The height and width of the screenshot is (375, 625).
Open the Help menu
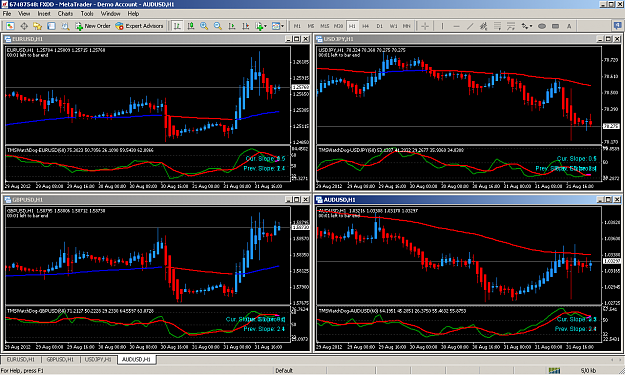[134, 14]
